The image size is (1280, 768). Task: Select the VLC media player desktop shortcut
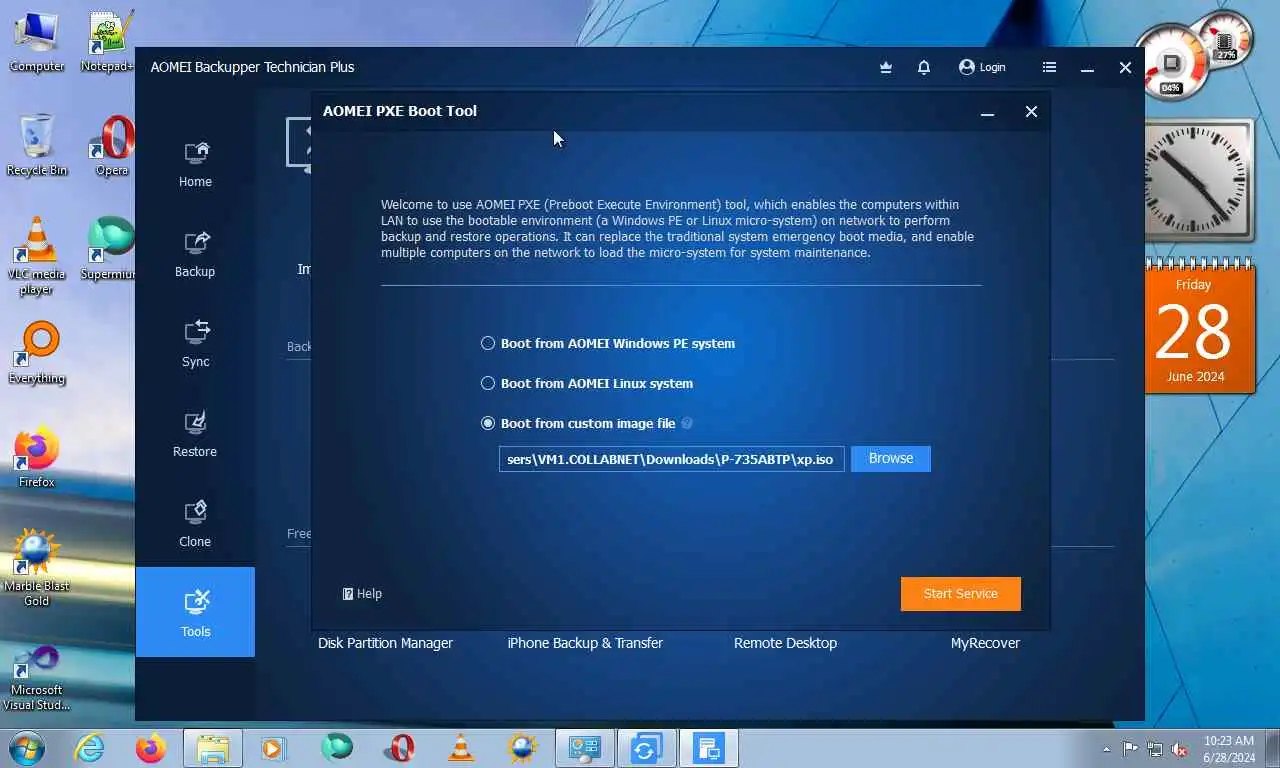37,256
